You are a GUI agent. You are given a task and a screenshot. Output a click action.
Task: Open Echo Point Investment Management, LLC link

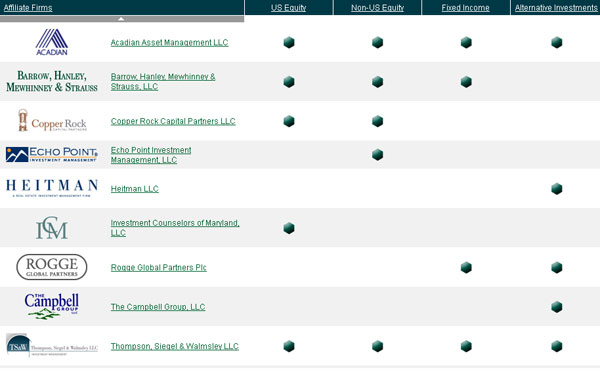151,155
